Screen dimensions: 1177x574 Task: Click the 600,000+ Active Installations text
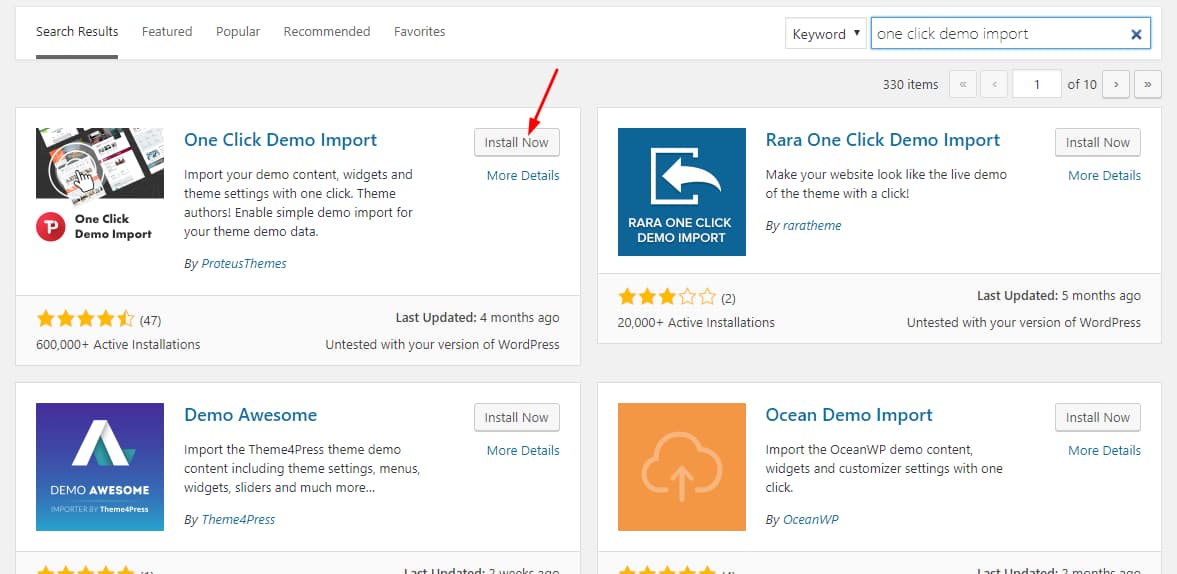pos(118,344)
